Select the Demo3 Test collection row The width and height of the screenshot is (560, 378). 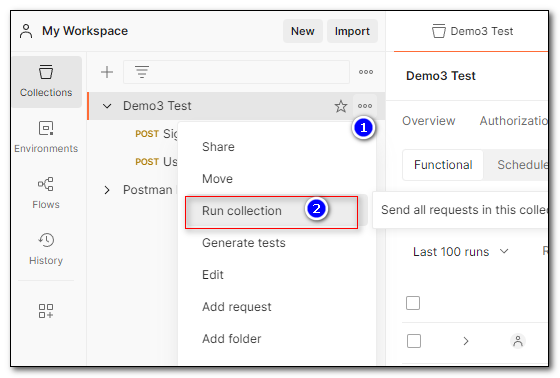(x=236, y=106)
